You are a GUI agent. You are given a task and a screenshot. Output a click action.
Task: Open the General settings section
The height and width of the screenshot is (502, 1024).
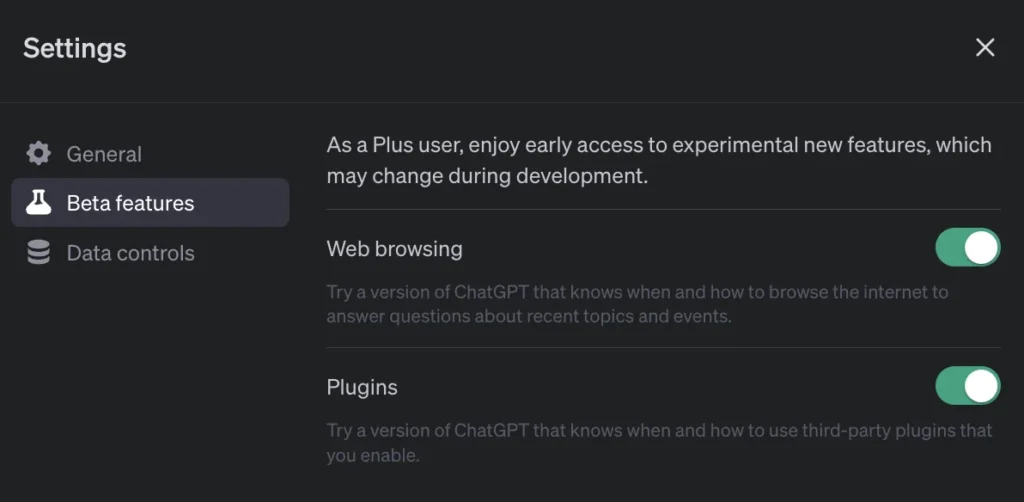tap(104, 154)
